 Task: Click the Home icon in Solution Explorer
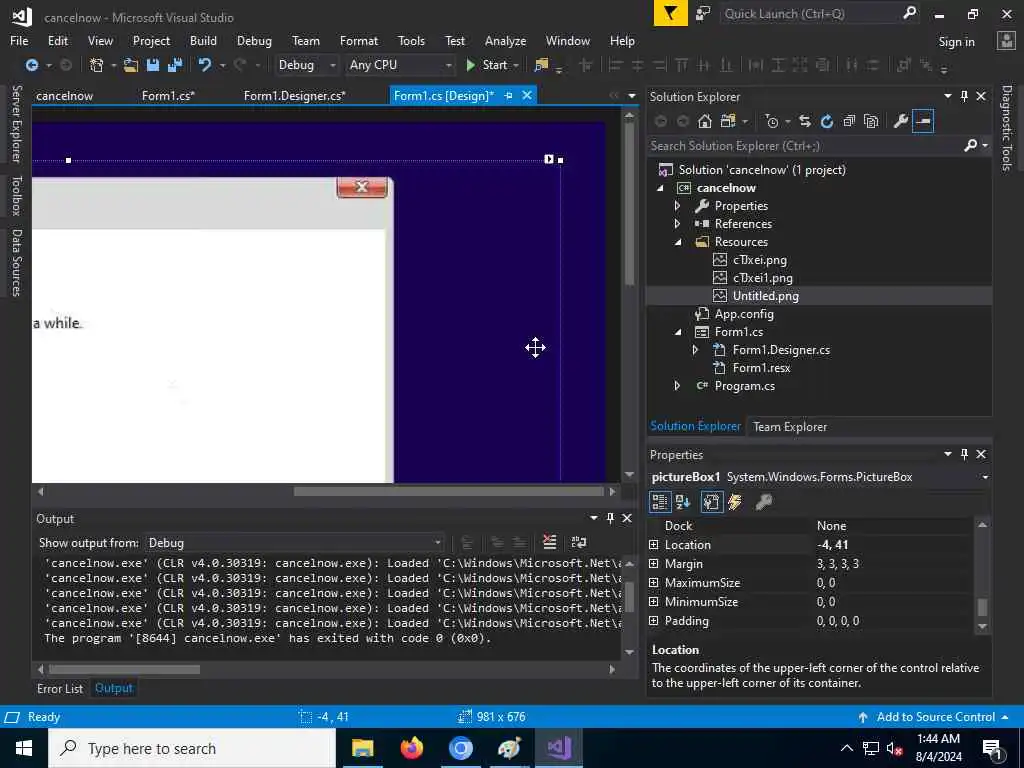tap(705, 121)
